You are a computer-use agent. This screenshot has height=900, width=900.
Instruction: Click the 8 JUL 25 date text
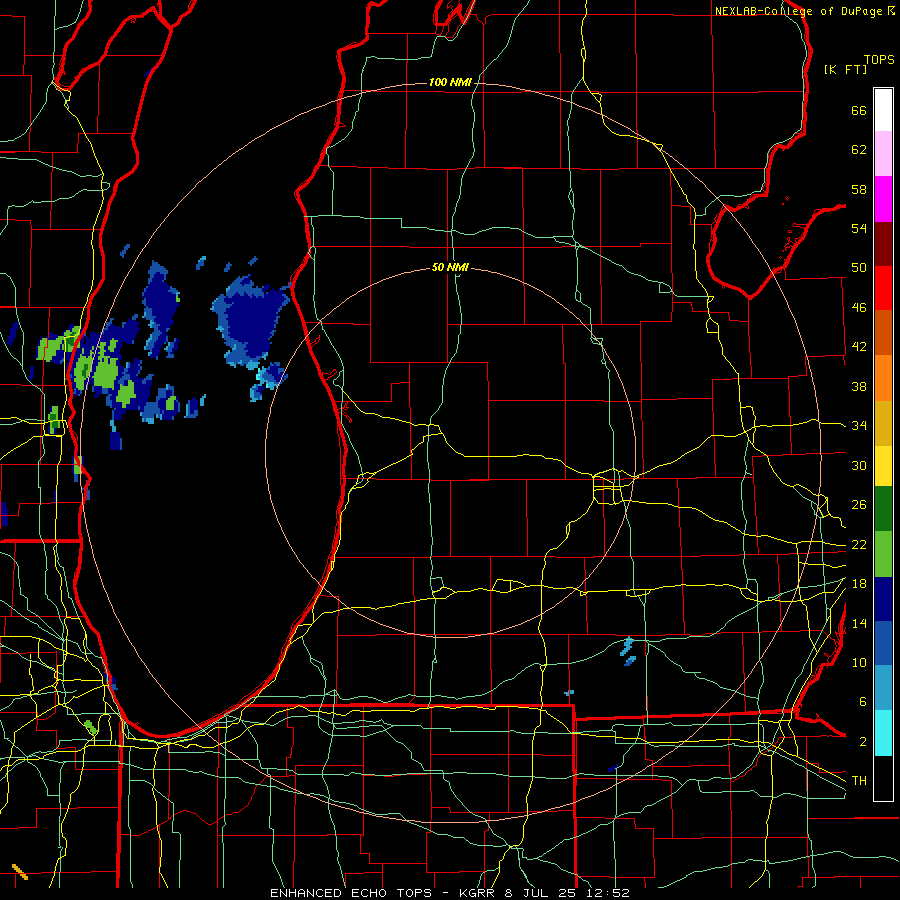click(x=541, y=893)
